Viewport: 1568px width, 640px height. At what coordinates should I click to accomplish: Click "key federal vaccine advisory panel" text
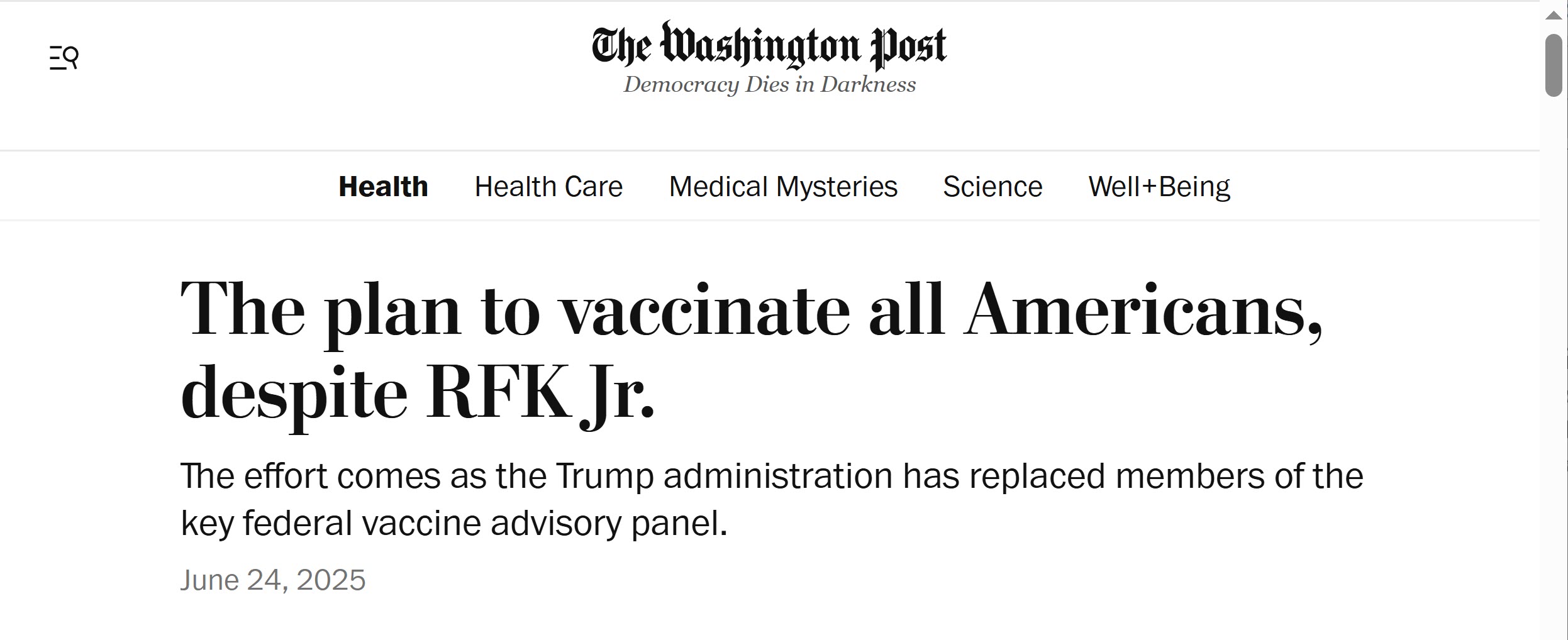coord(453,523)
